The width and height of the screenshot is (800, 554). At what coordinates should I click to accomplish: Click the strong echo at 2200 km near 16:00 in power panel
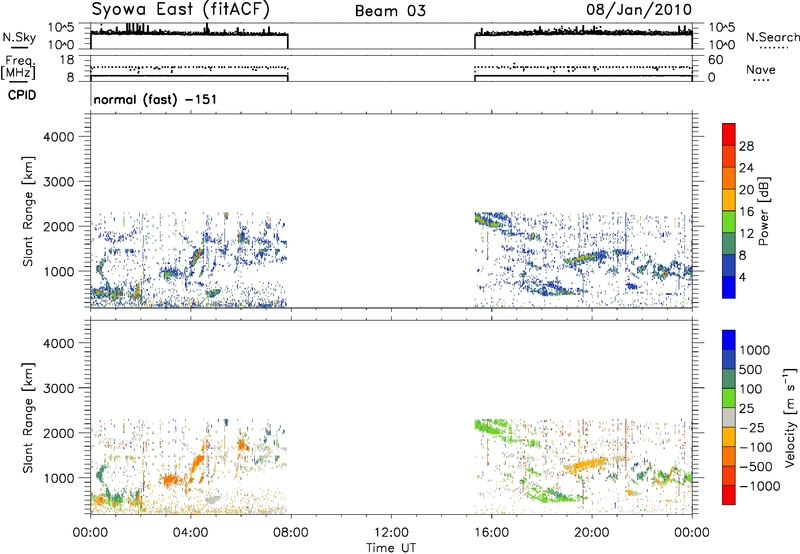pos(487,220)
